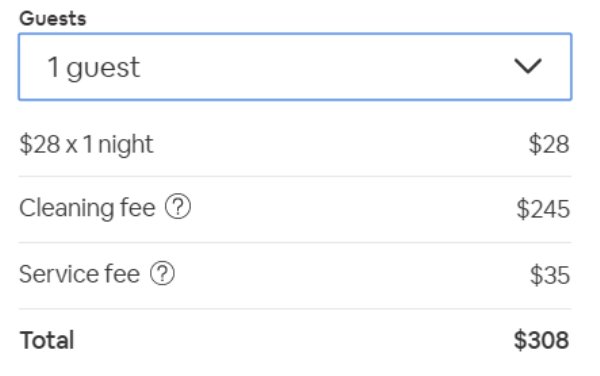Click the divider below nightly rate row
Screen dimensions: 600x376
[295, 176]
